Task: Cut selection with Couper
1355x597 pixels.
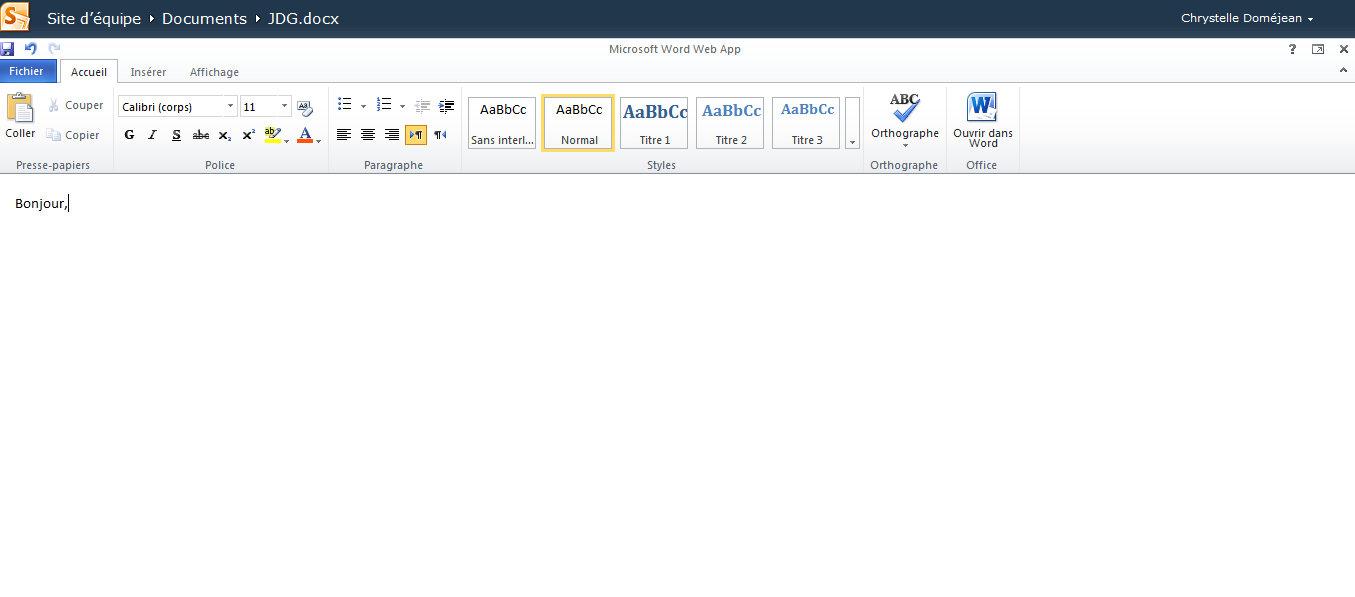Action: 75,105
